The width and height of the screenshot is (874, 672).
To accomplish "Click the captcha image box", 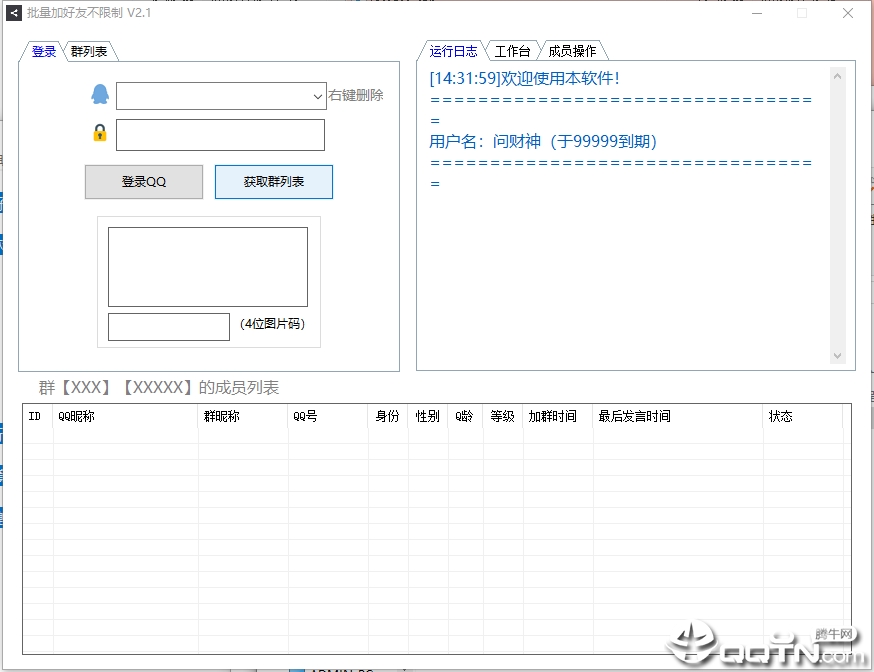I will 208,267.
